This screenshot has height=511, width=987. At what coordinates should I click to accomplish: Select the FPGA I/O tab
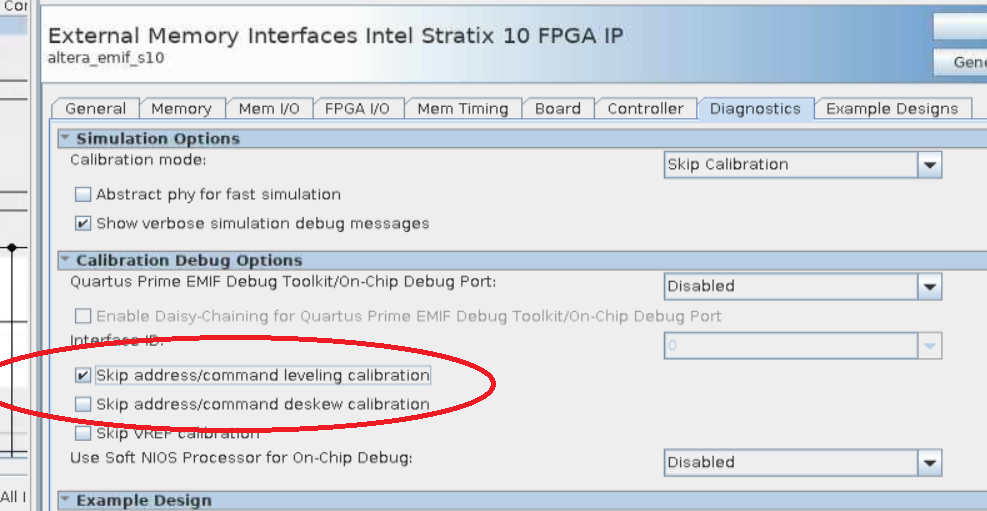[x=357, y=109]
